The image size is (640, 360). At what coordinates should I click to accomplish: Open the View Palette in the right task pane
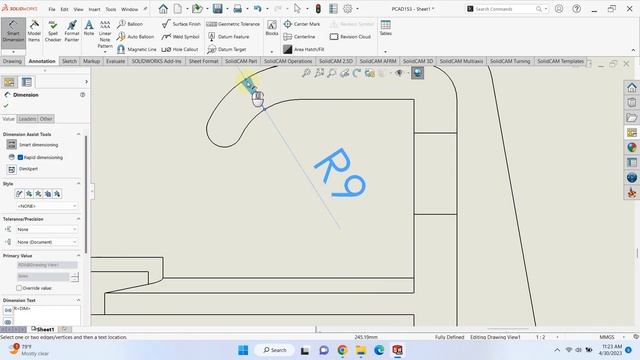click(x=632, y=133)
